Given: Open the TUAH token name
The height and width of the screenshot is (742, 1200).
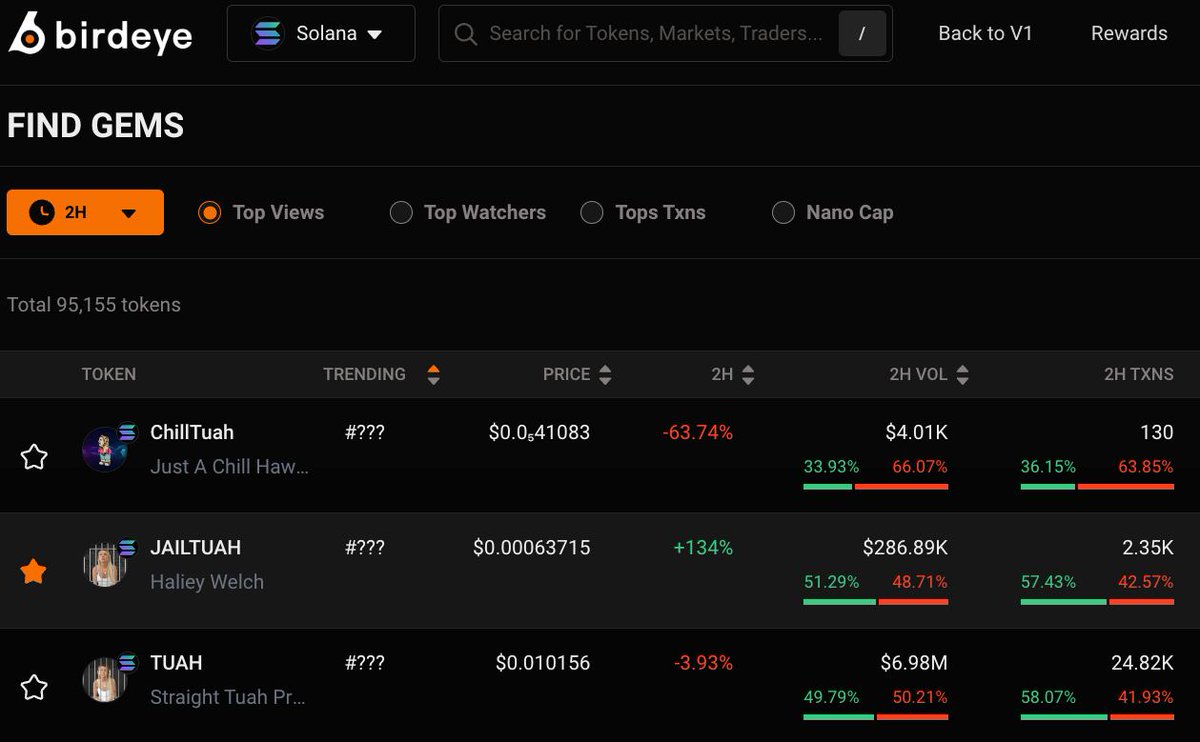Looking at the screenshot, I should point(176,662).
